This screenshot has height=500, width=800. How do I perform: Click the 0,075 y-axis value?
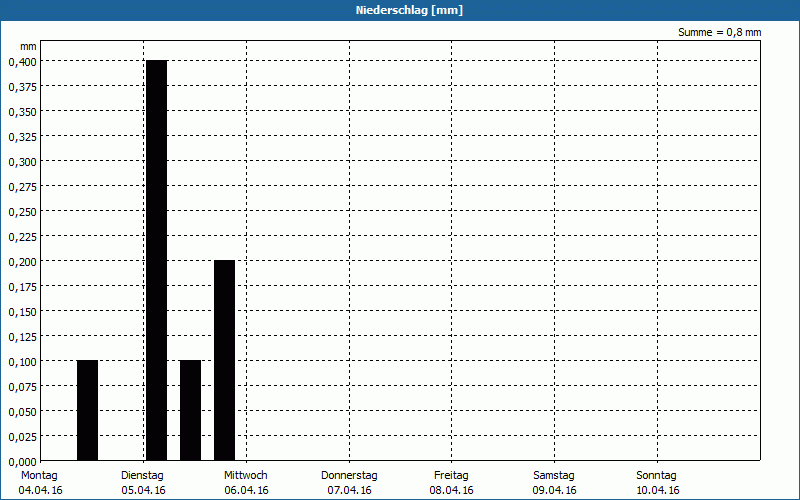(x=22, y=387)
